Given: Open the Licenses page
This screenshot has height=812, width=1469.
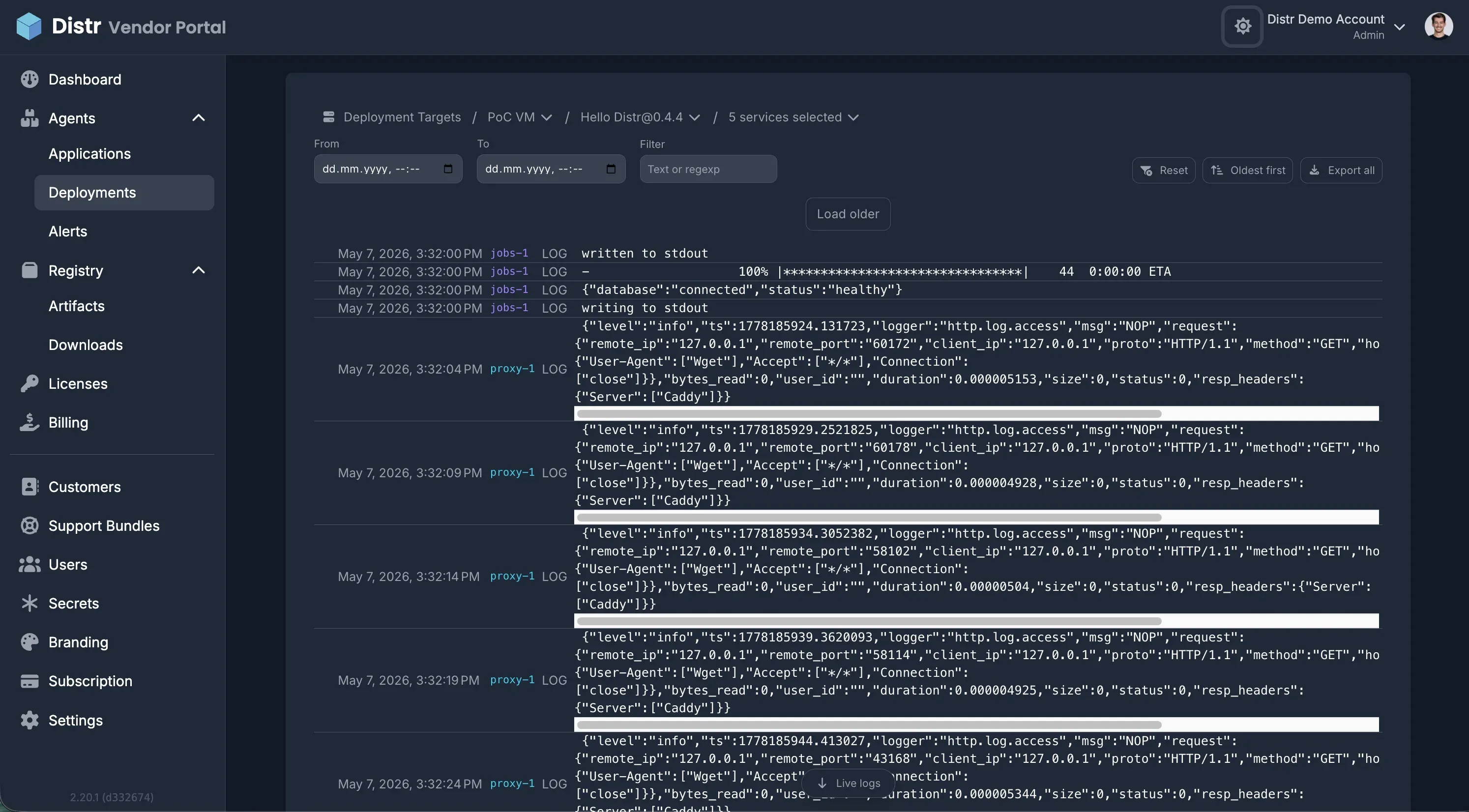Looking at the screenshot, I should pyautogui.click(x=78, y=384).
